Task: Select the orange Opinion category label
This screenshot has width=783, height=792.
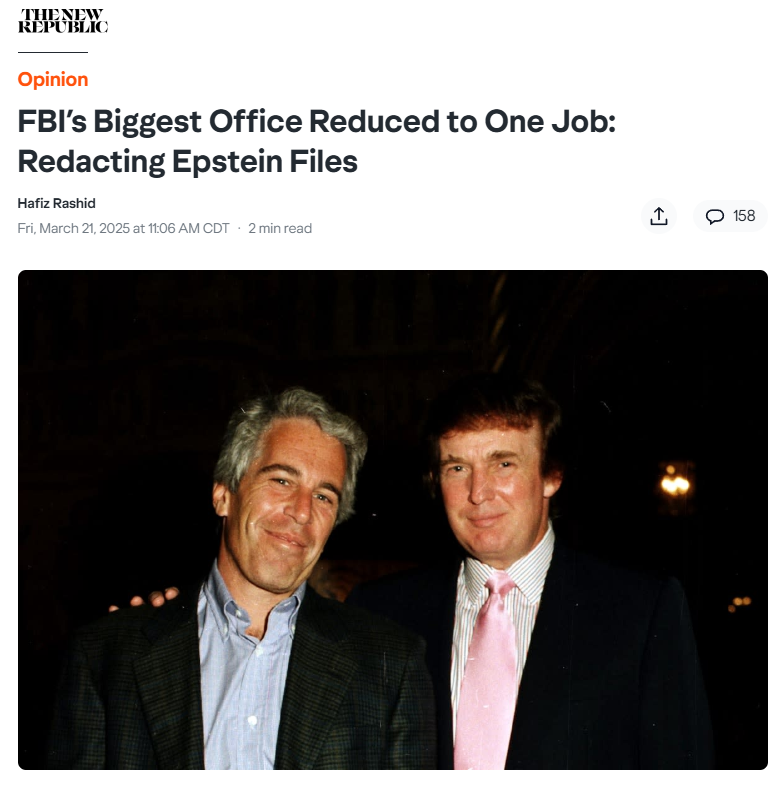Action: 53,79
